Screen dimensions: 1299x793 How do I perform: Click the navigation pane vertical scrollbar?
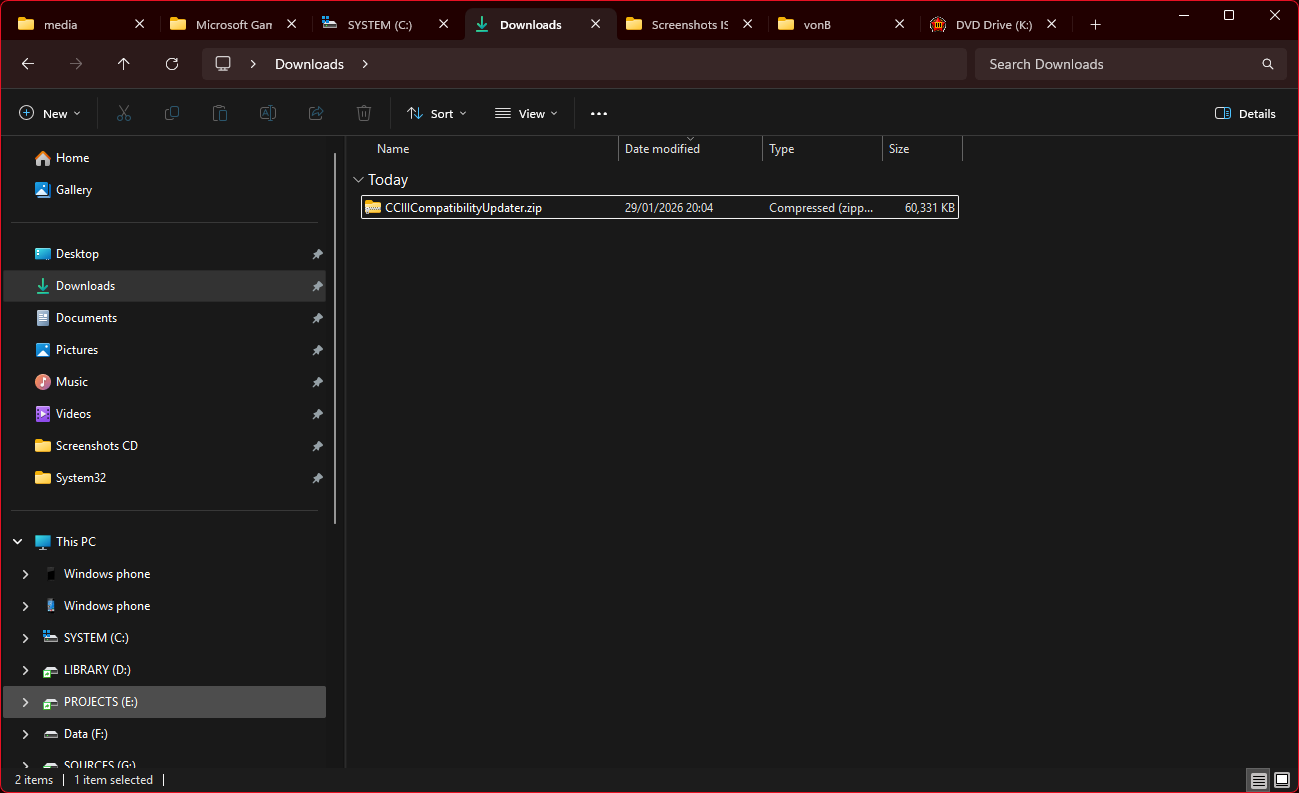pos(335,340)
